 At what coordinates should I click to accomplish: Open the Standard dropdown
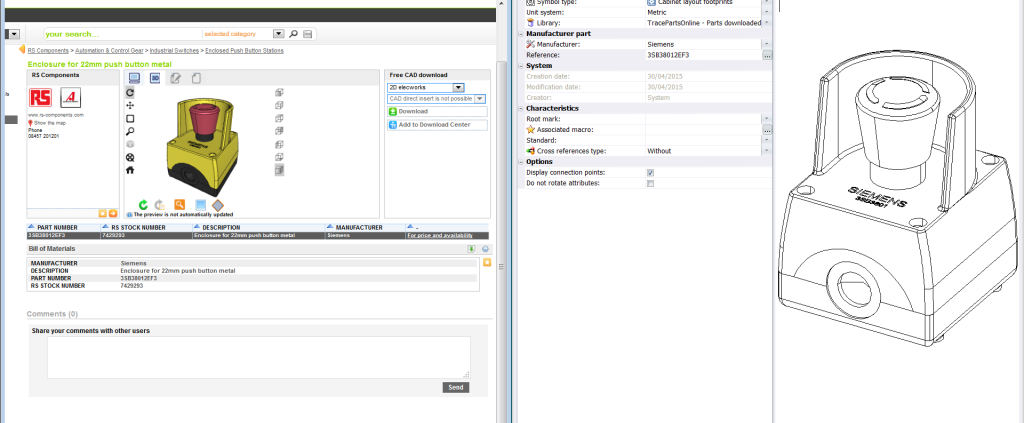click(767, 140)
